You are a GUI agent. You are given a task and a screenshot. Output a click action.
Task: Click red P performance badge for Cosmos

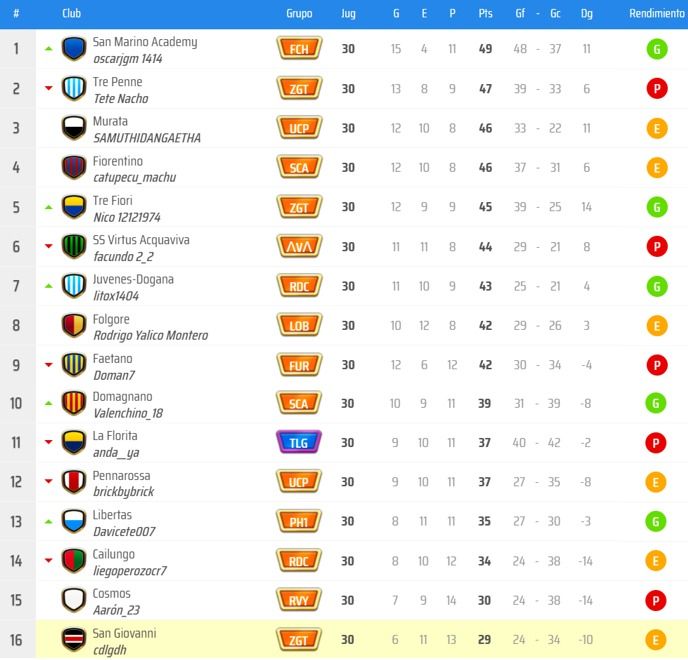tap(657, 600)
